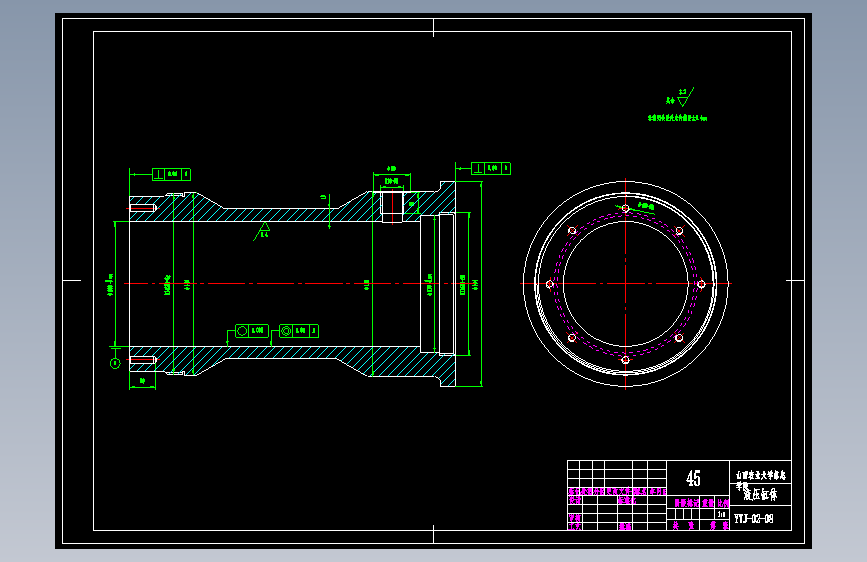This screenshot has height=562, width=867.
Task: Click the lower-right bolt hole in end view
Action: (x=679, y=337)
